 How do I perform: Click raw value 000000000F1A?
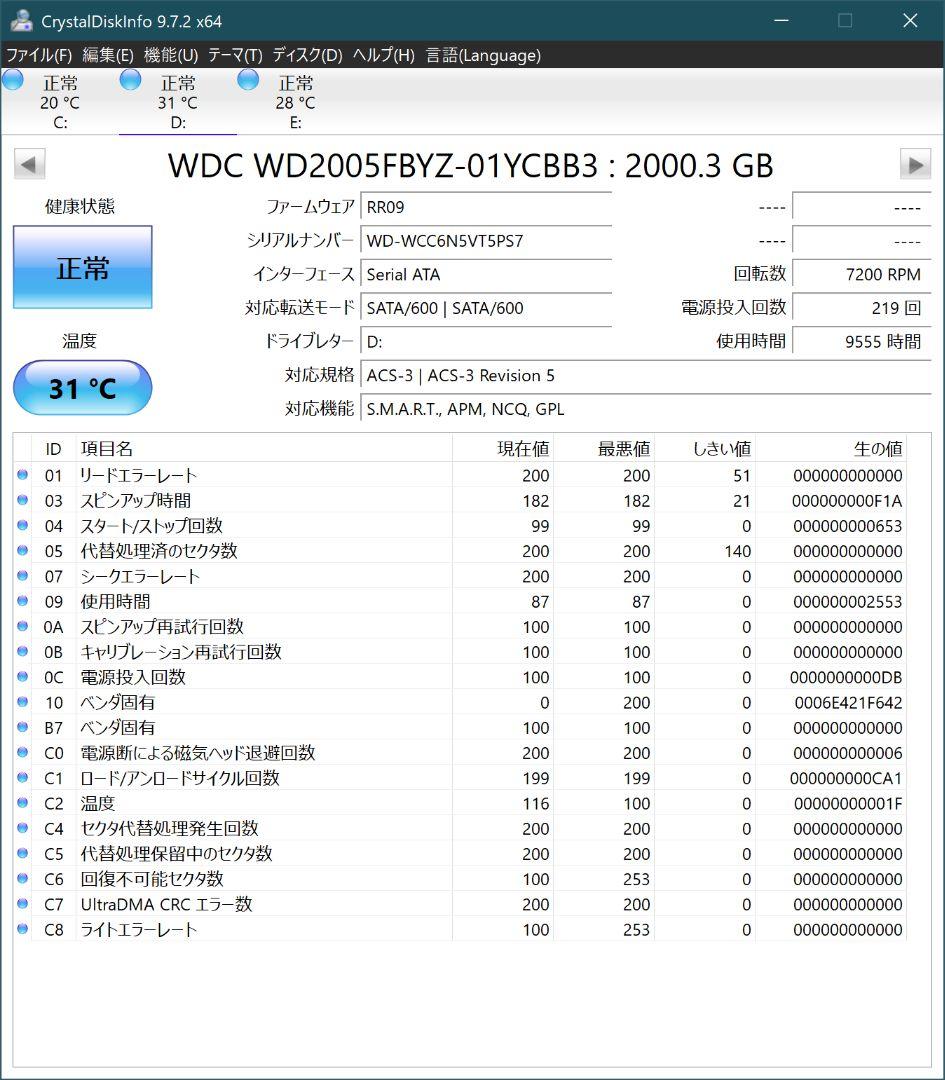click(x=847, y=501)
